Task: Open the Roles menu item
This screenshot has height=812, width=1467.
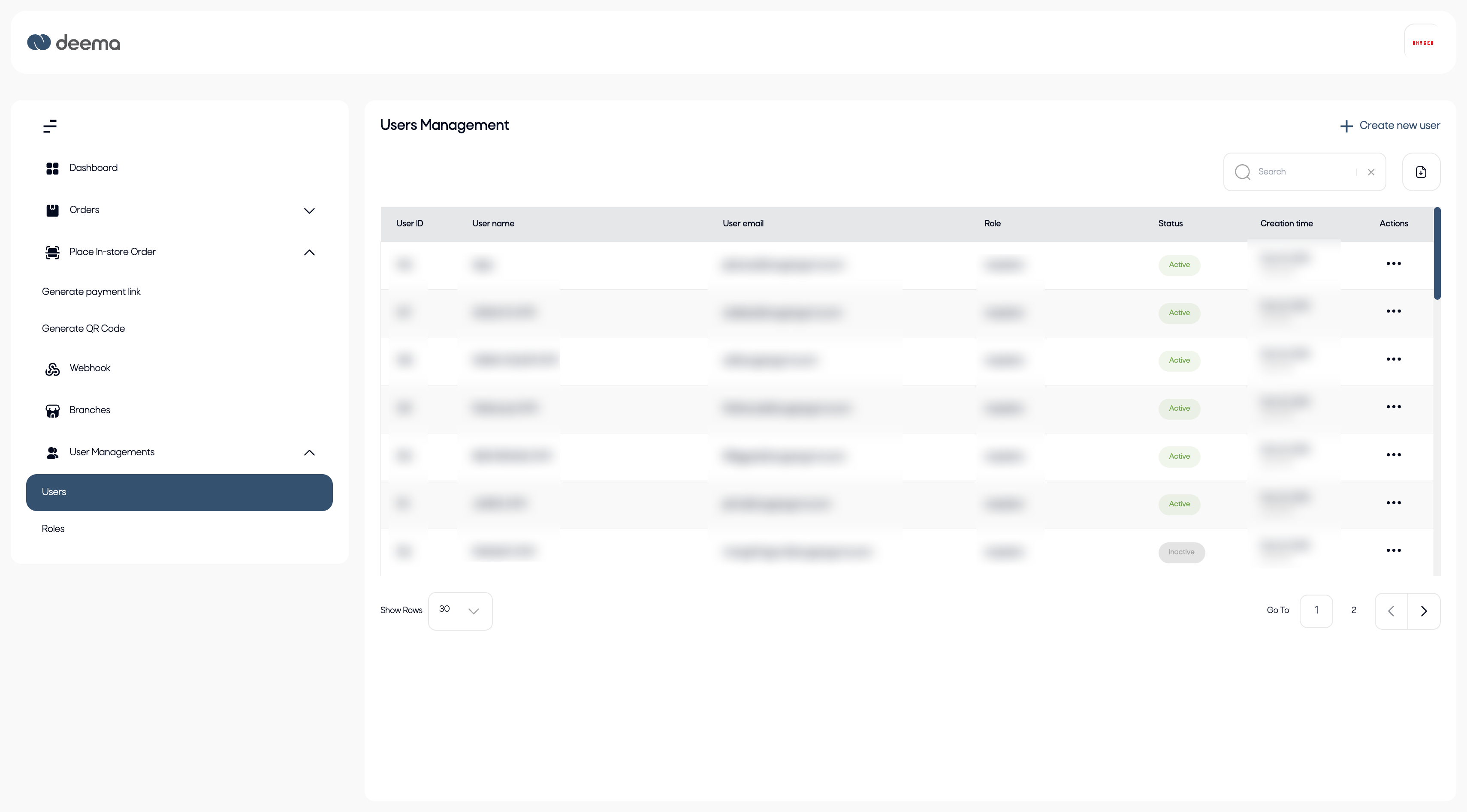Action: [53, 529]
